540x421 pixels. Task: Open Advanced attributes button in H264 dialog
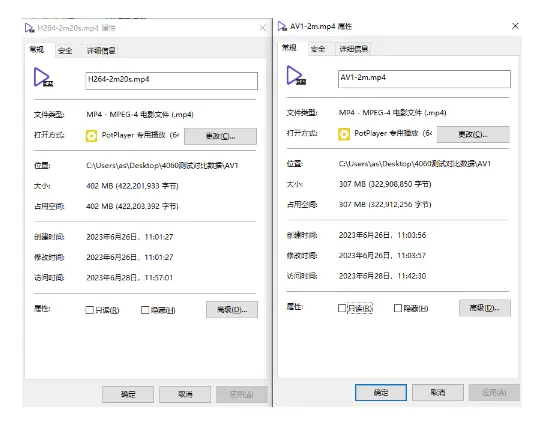point(232,310)
